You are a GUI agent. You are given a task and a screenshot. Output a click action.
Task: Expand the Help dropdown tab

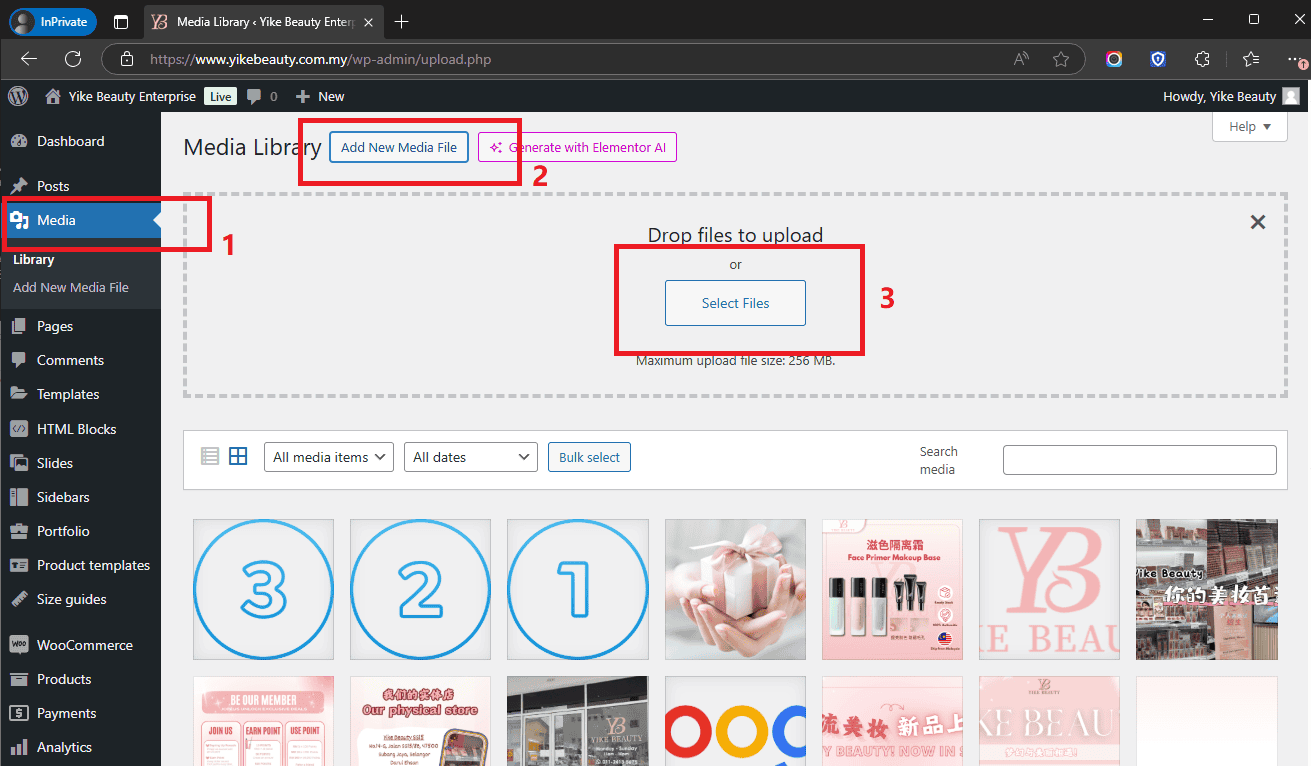(x=1250, y=127)
